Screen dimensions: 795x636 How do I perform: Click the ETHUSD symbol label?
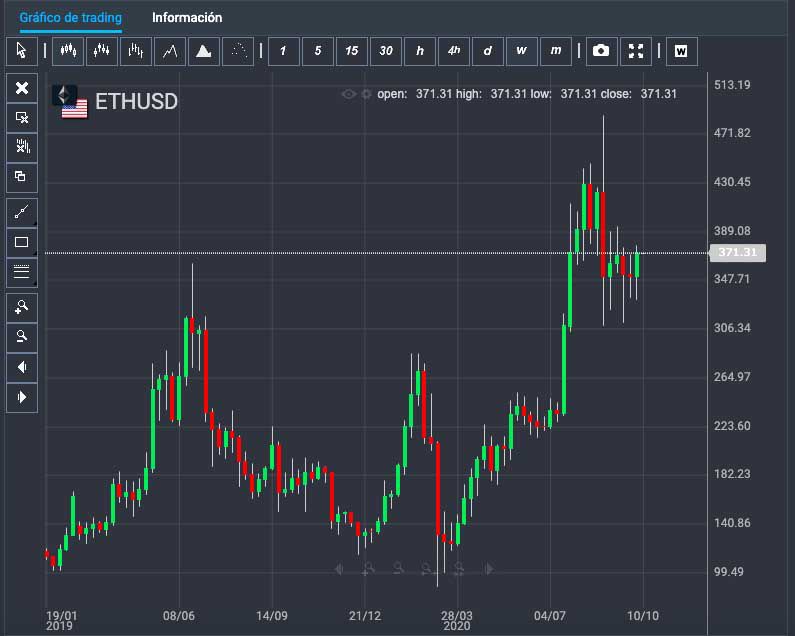136,101
